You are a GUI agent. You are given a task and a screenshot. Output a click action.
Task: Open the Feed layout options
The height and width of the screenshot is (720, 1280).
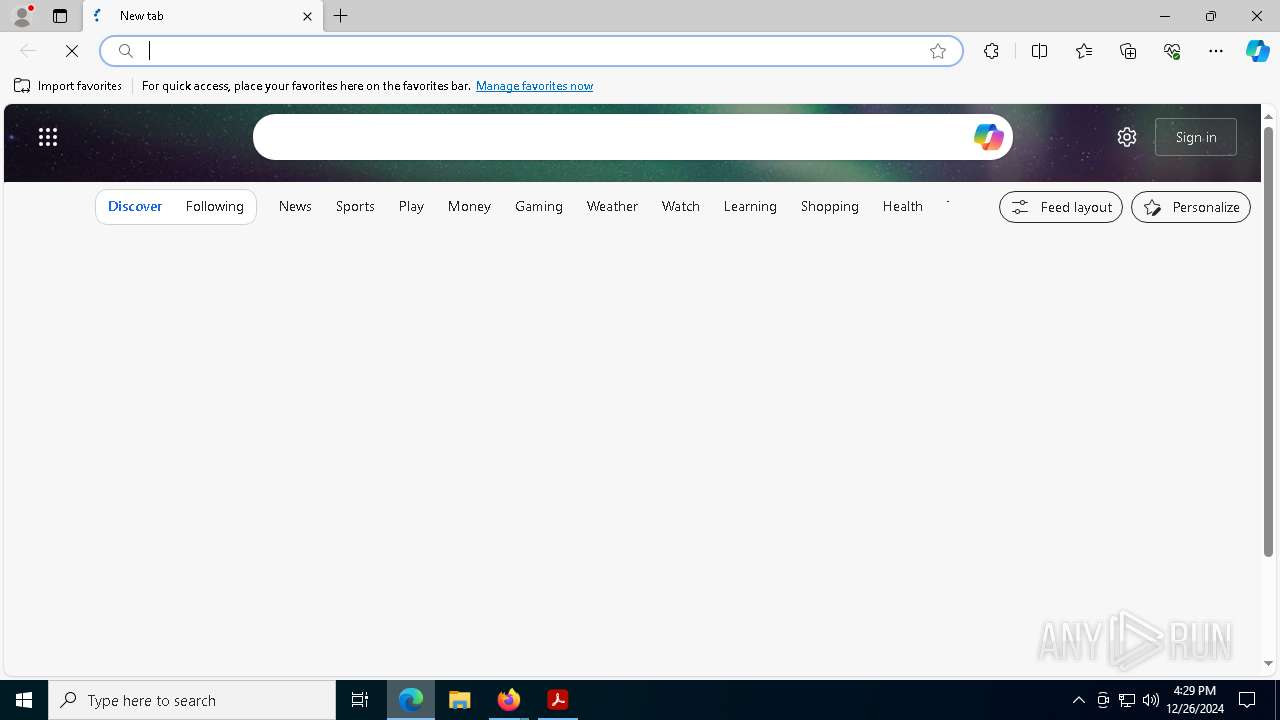1061,207
